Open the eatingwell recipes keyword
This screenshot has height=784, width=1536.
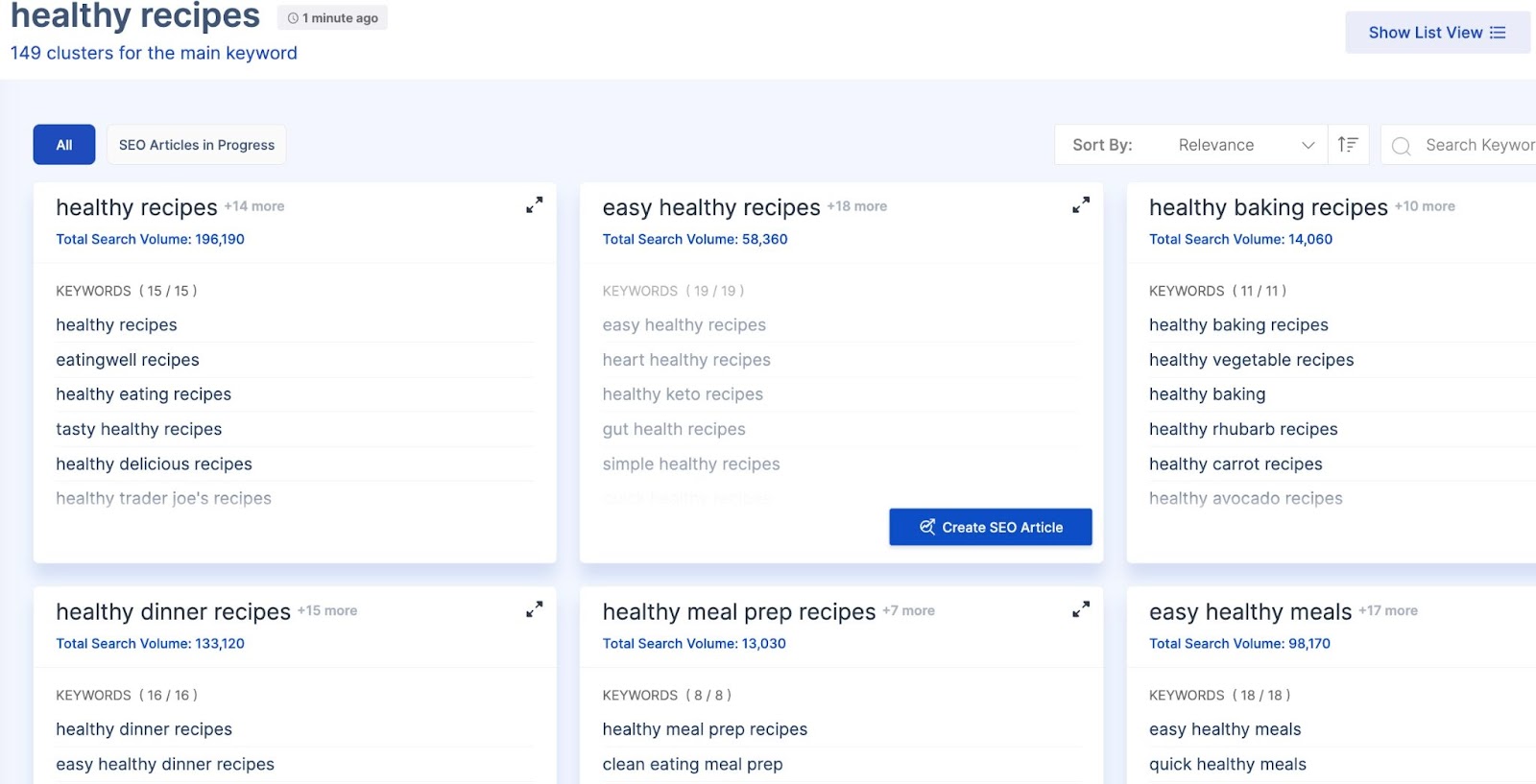pyautogui.click(x=128, y=360)
